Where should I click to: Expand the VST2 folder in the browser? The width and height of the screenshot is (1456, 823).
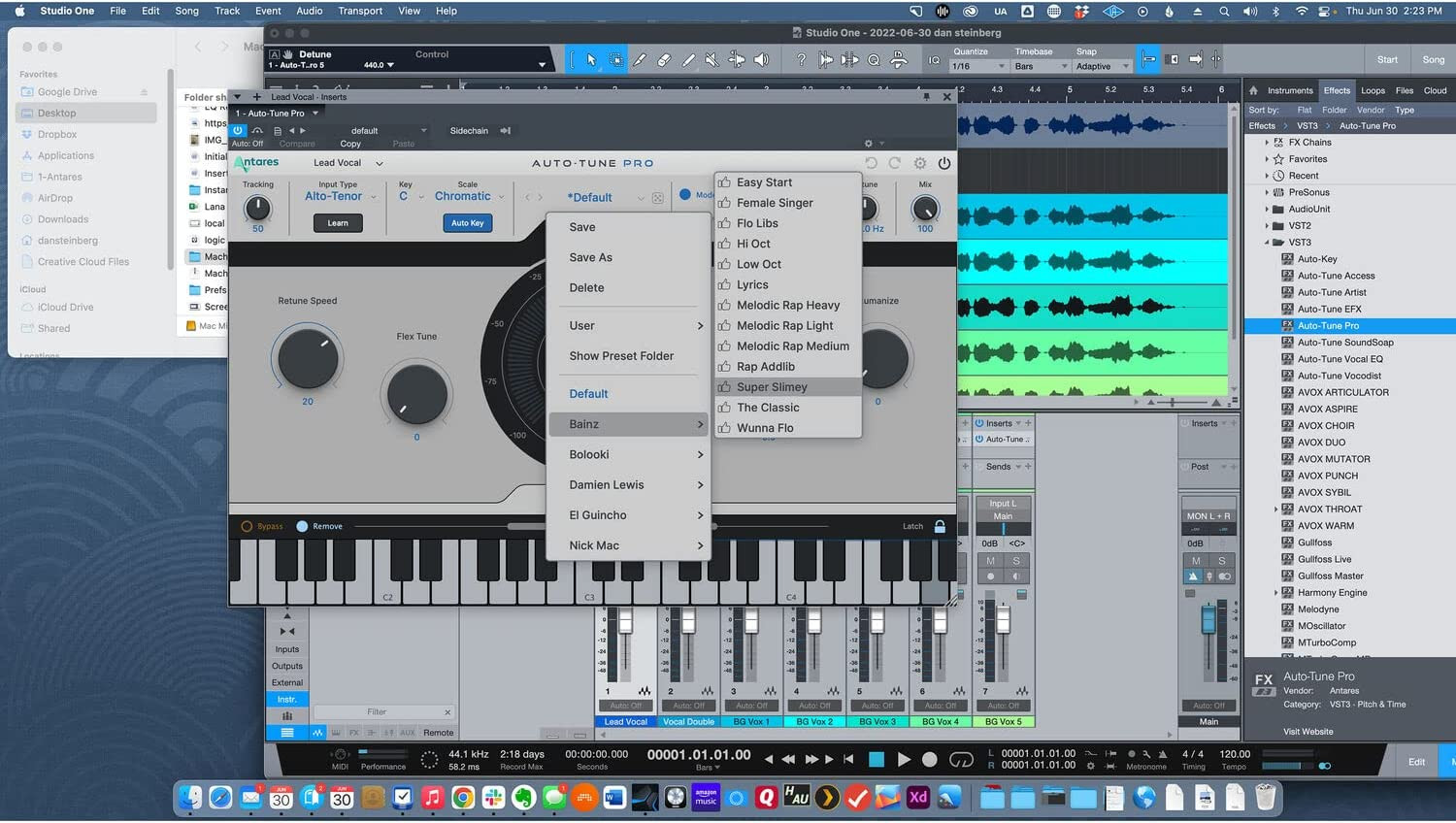pyautogui.click(x=1268, y=225)
